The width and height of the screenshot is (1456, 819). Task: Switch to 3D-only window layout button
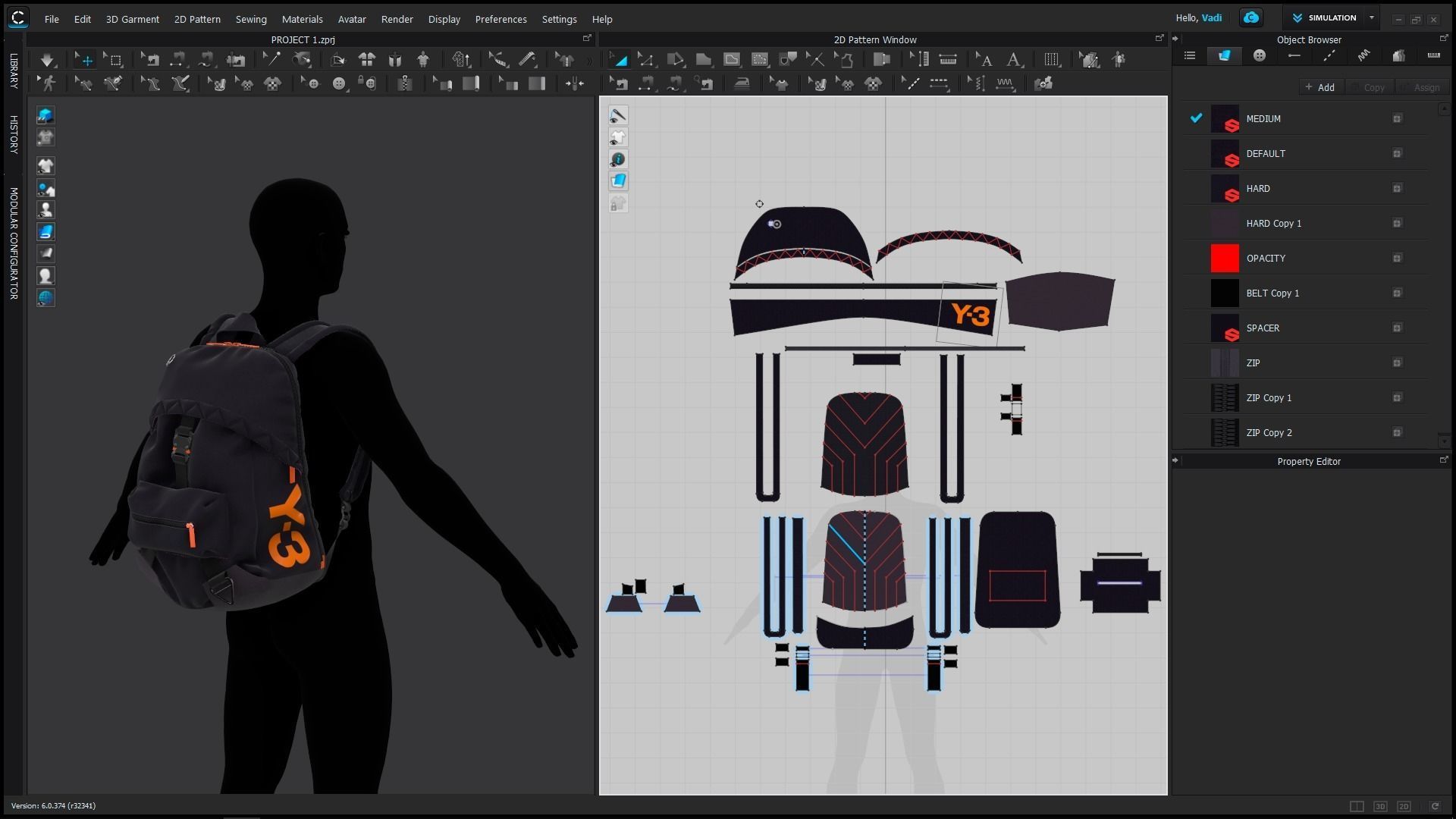click(1380, 806)
